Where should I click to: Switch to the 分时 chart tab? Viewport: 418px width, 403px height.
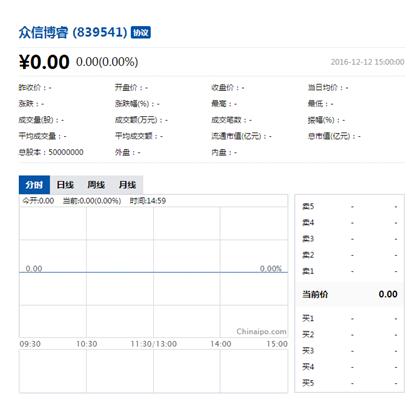(x=34, y=185)
